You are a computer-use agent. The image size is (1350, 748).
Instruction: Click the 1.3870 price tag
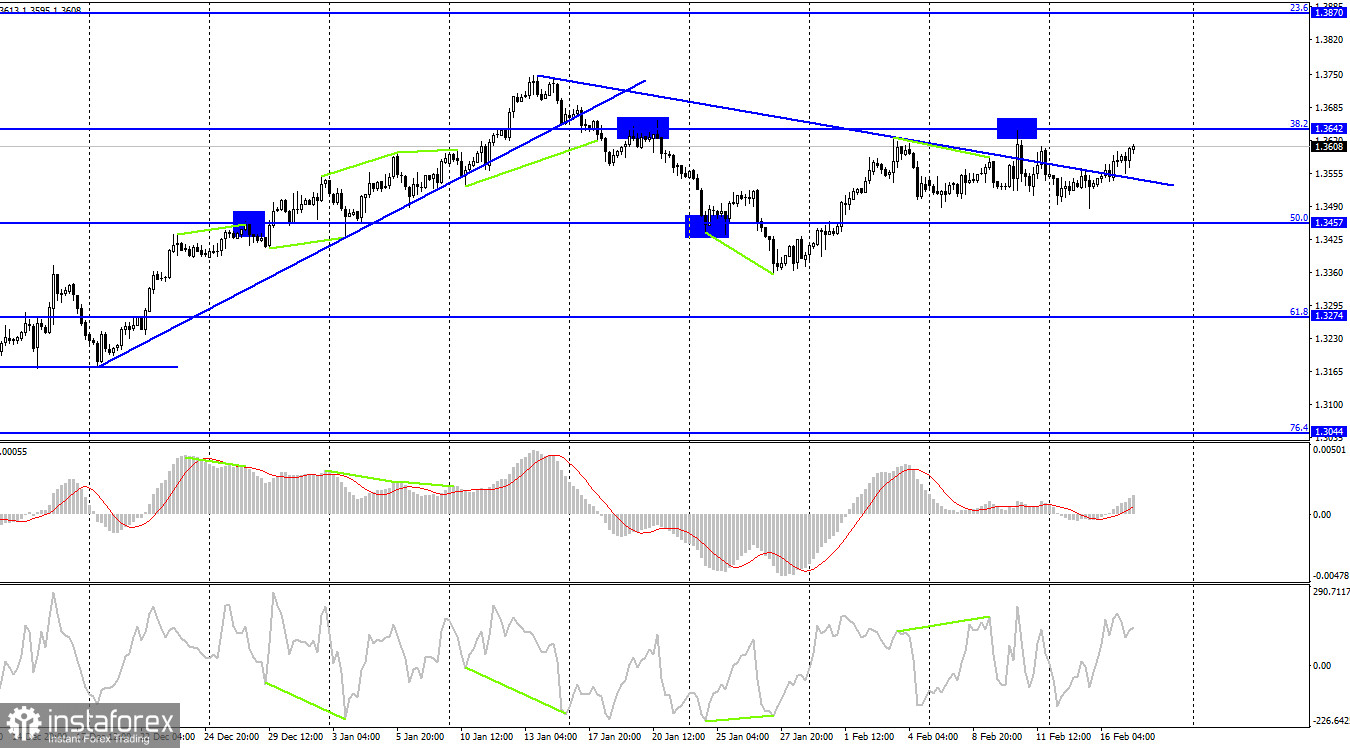pyautogui.click(x=1329, y=13)
